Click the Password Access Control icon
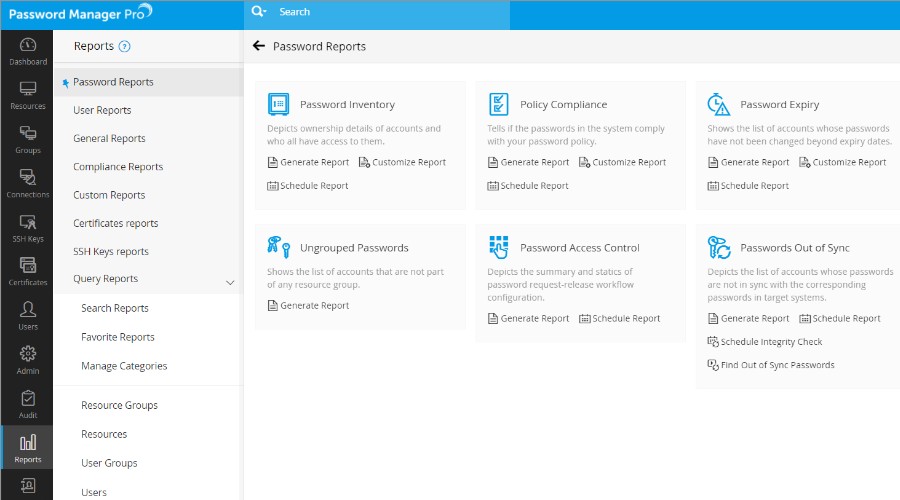The width and height of the screenshot is (900, 500). click(498, 247)
